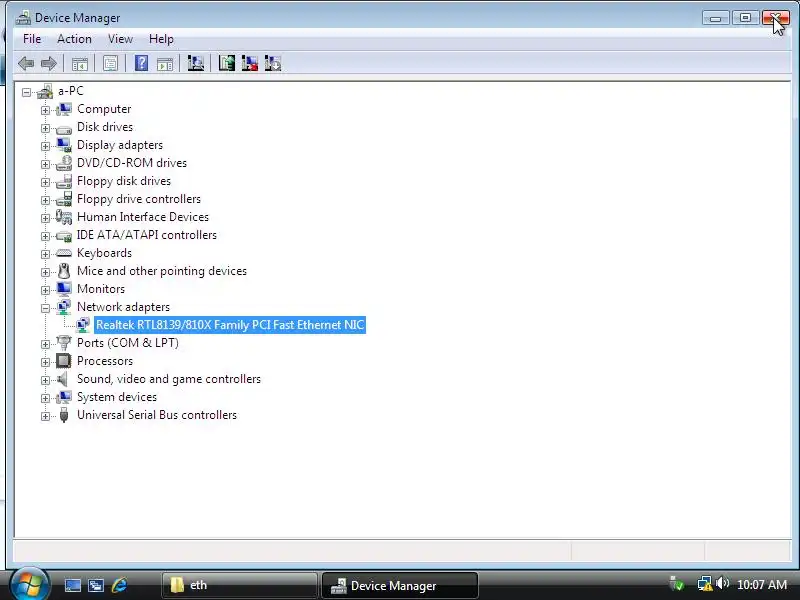Image resolution: width=800 pixels, height=600 pixels.
Task: Click Device Manager taskbar button
Action: click(400, 585)
